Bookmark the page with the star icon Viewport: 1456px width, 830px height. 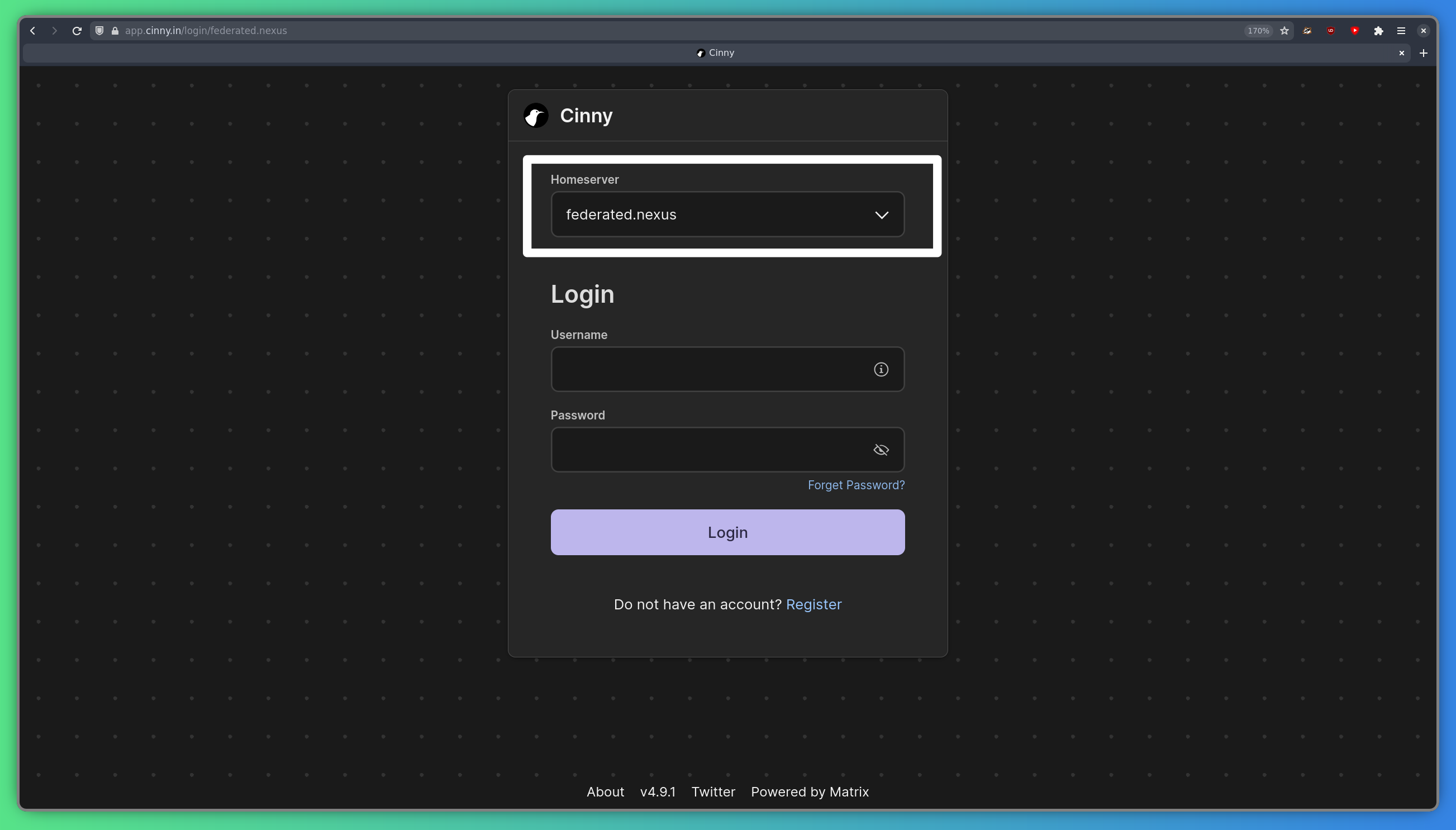click(1284, 31)
